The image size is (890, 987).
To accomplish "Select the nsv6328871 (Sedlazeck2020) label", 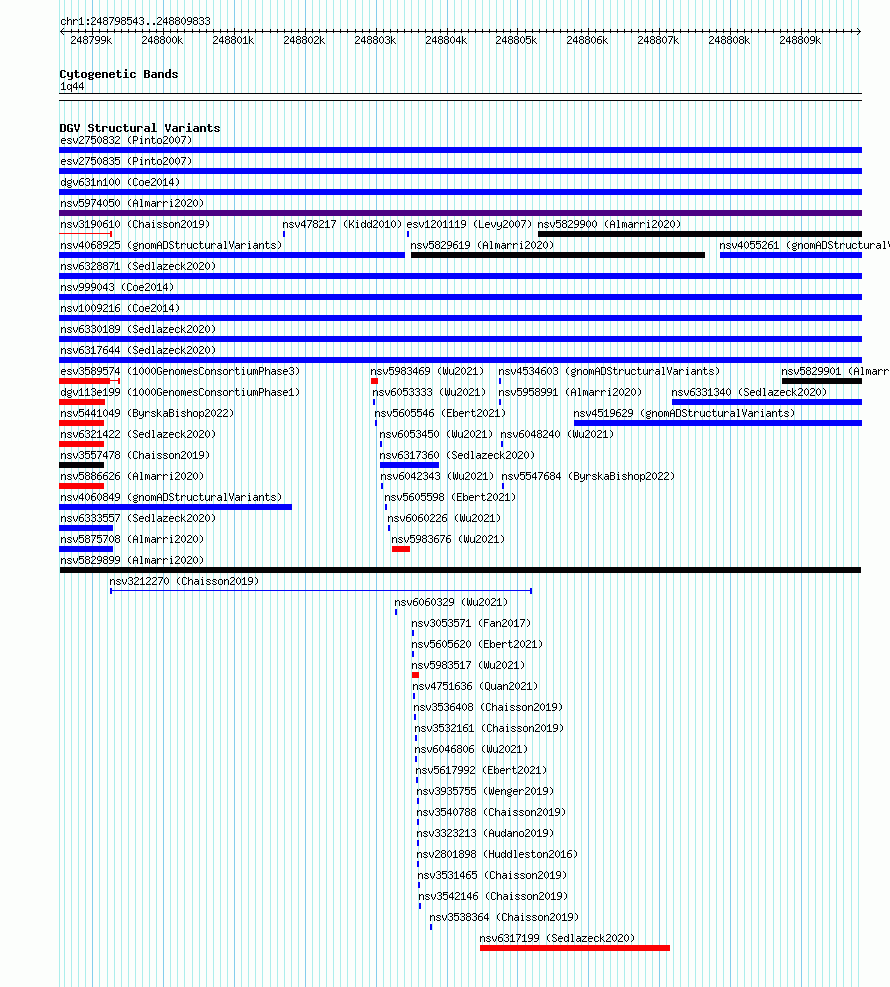I will coord(138,266).
